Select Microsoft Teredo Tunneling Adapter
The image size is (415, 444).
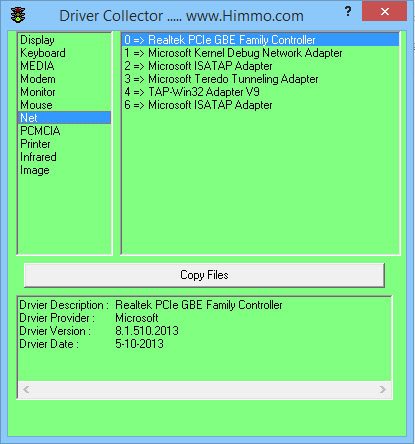tap(260, 79)
